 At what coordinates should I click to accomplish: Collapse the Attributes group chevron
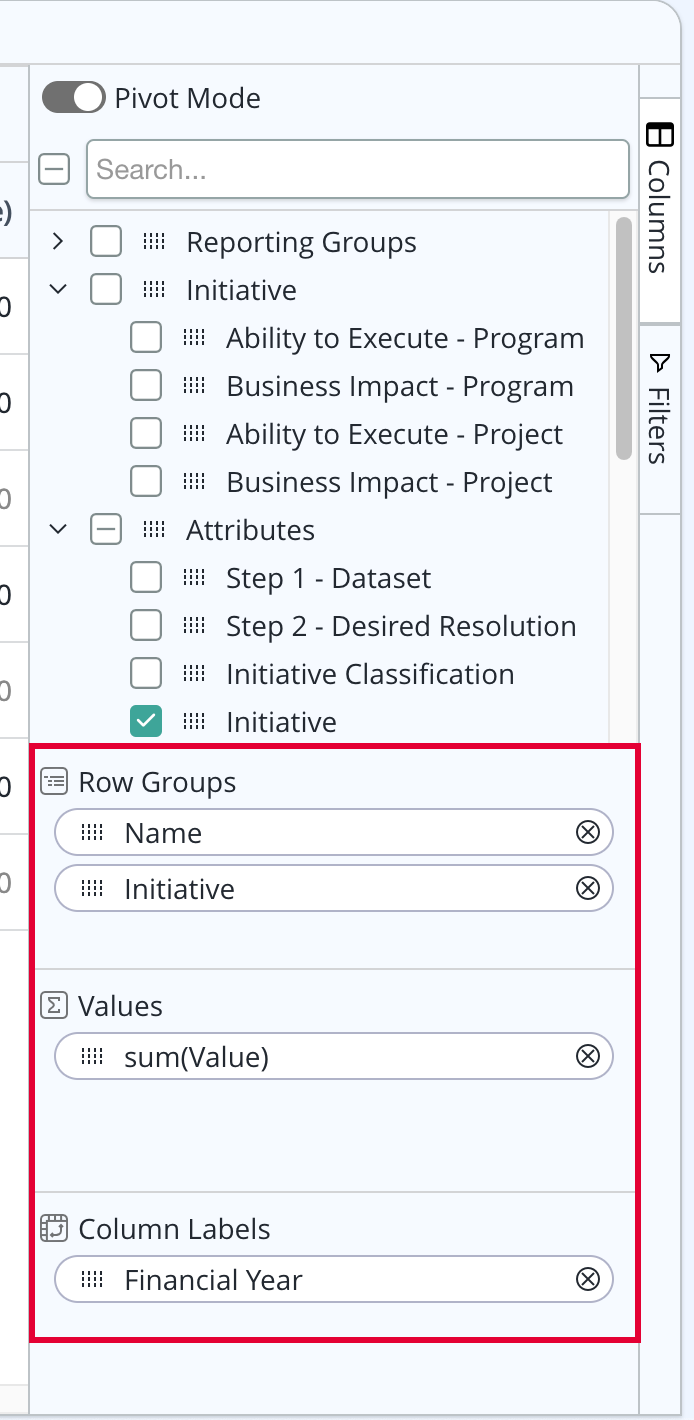click(x=58, y=530)
